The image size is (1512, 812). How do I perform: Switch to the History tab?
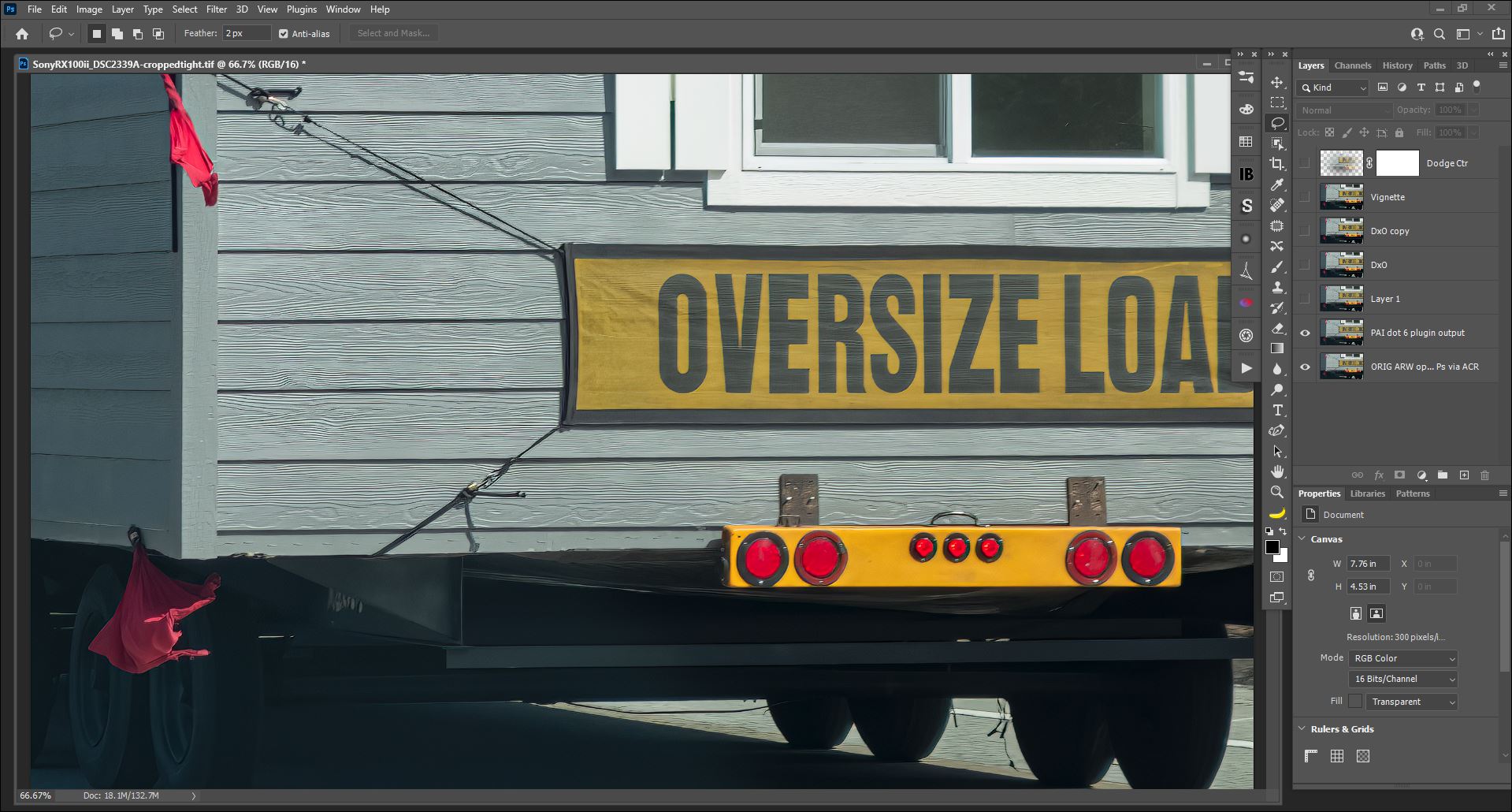pos(1397,65)
